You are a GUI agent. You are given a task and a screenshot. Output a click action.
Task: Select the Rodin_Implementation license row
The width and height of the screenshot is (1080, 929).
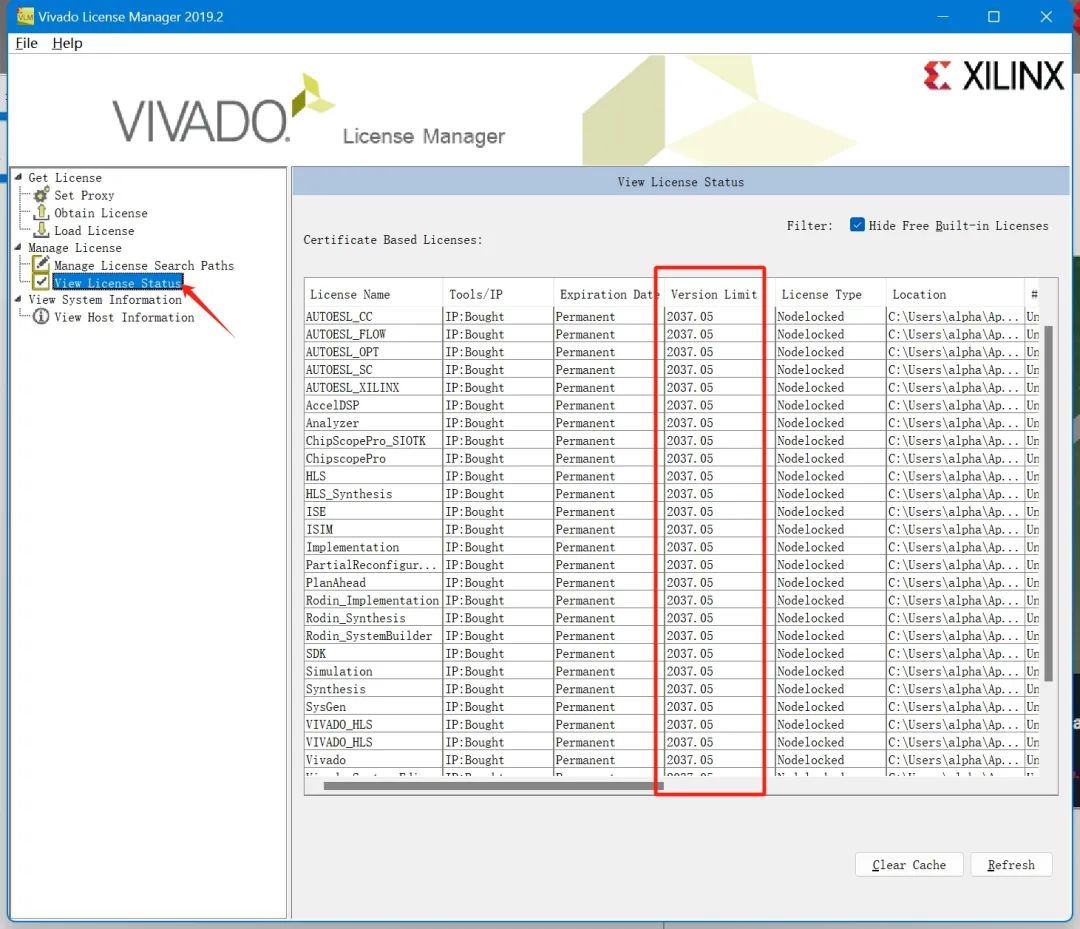(672, 601)
